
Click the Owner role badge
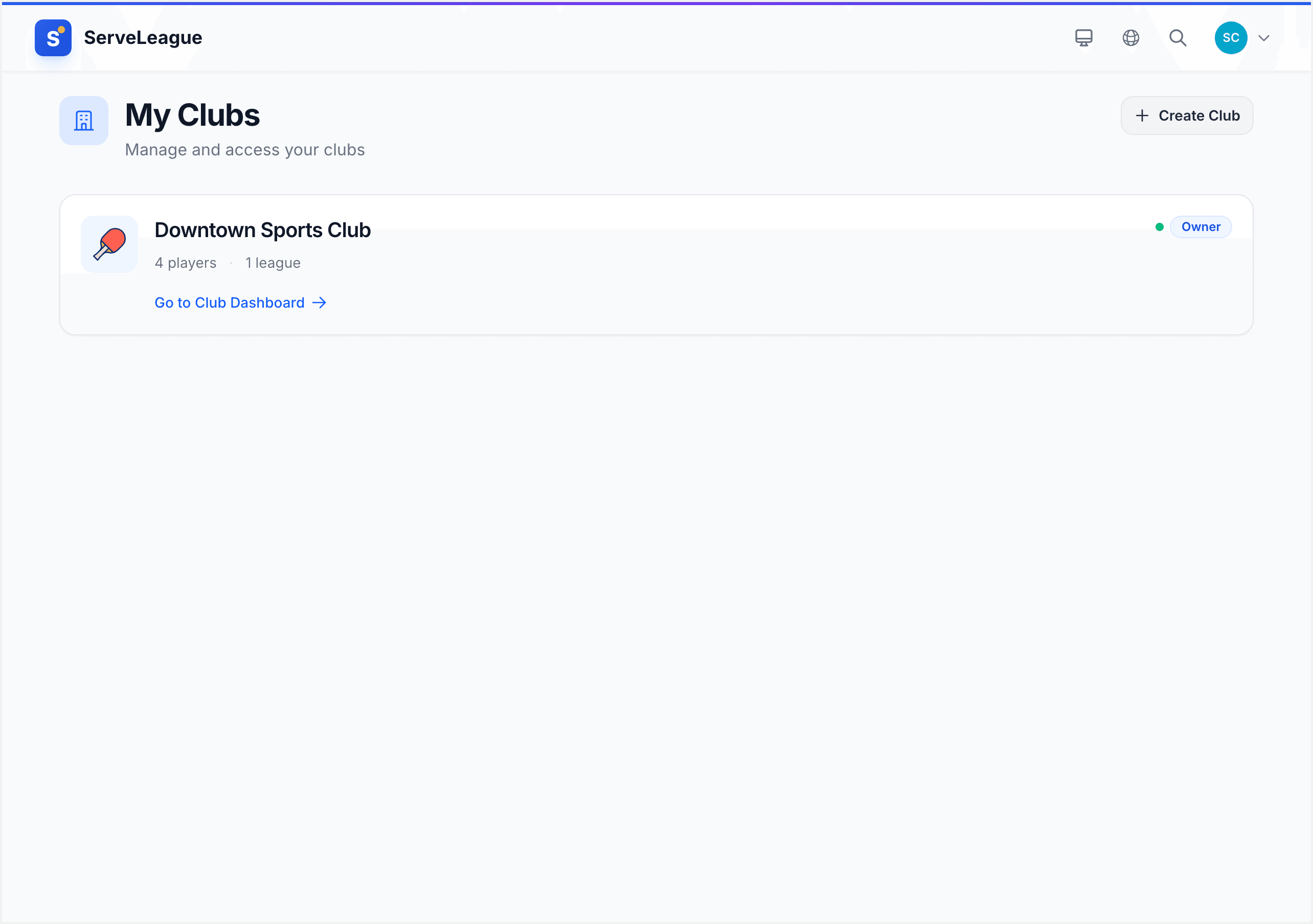(1201, 227)
